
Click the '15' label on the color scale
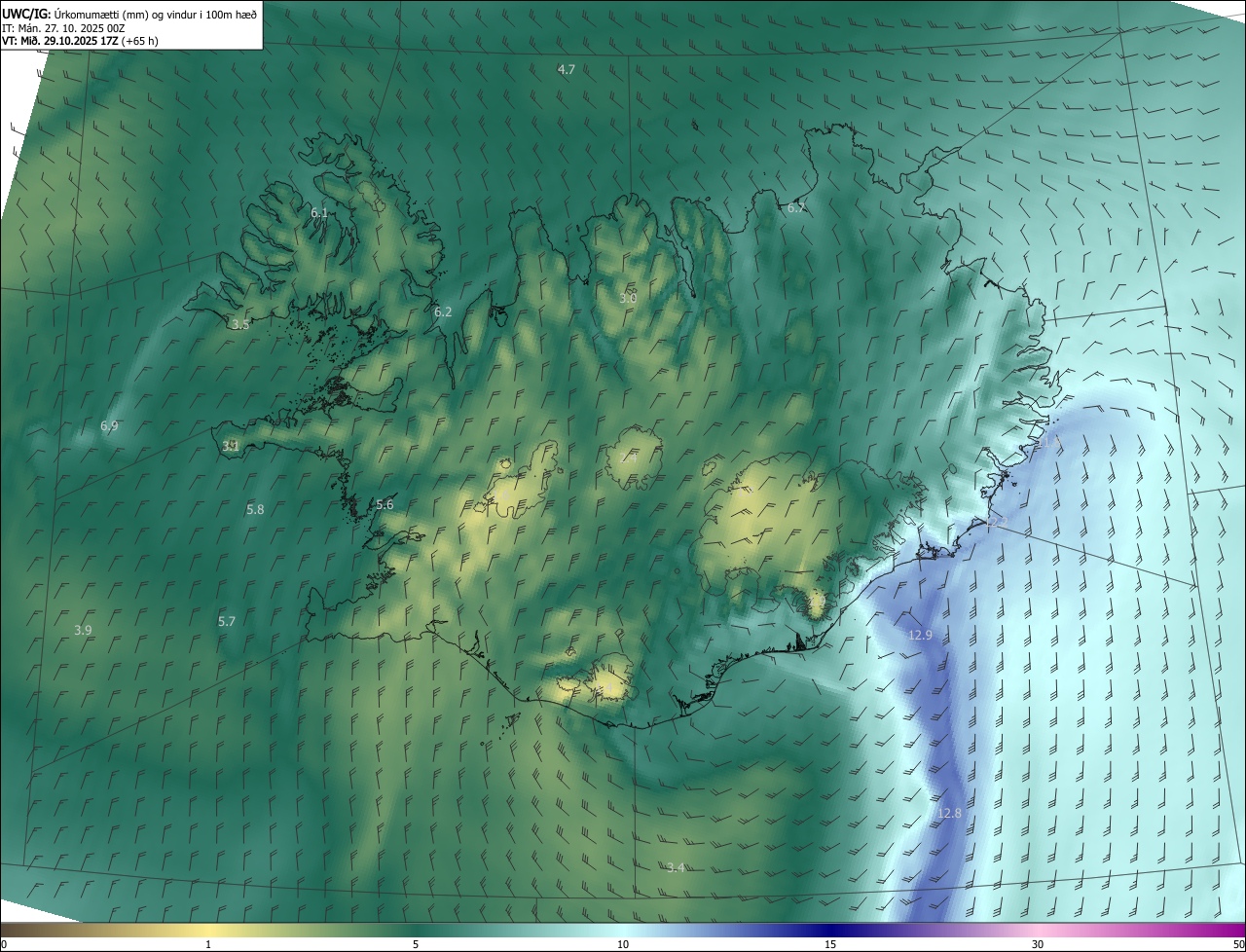click(x=830, y=944)
